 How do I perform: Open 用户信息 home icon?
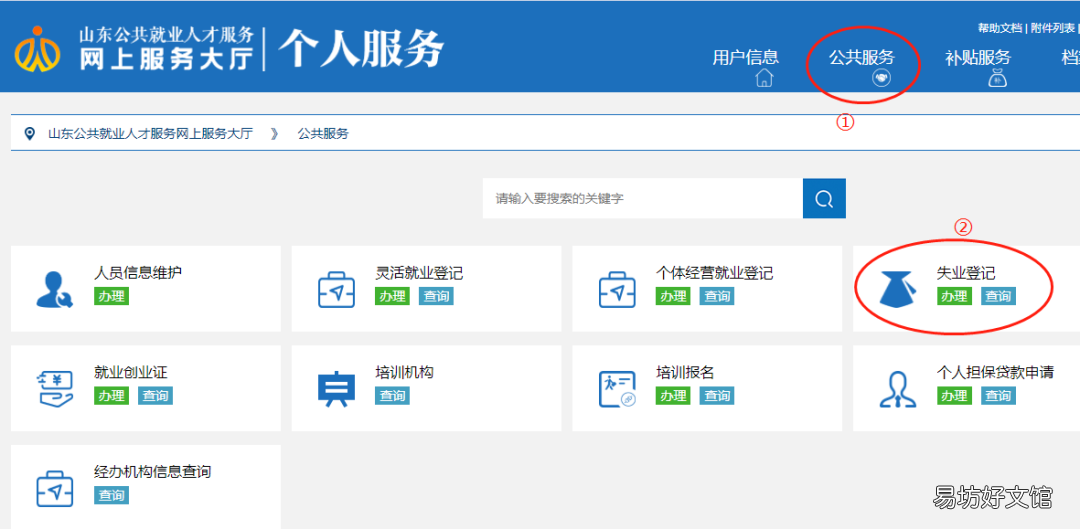764,78
